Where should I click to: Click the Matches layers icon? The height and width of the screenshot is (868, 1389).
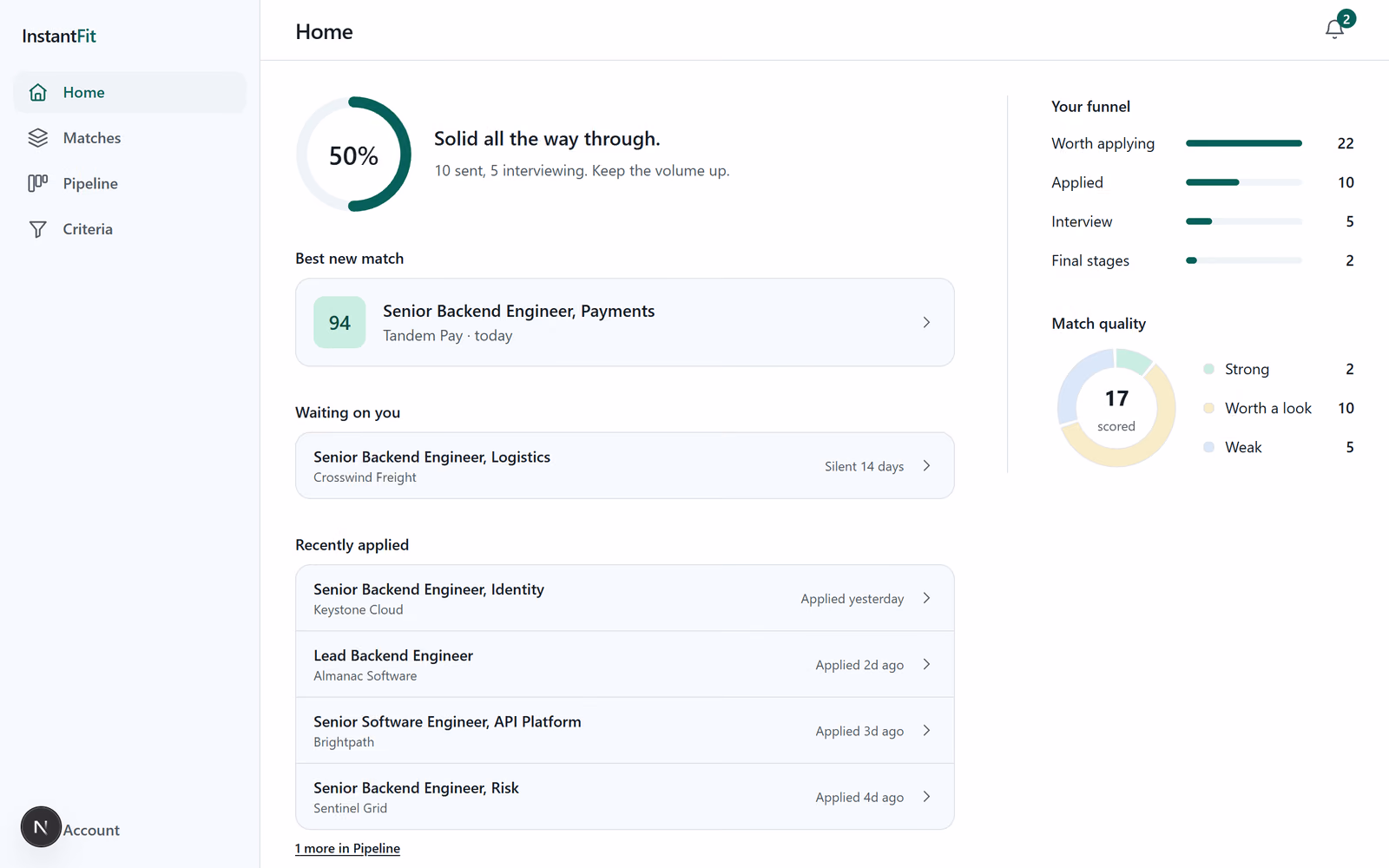(37, 138)
